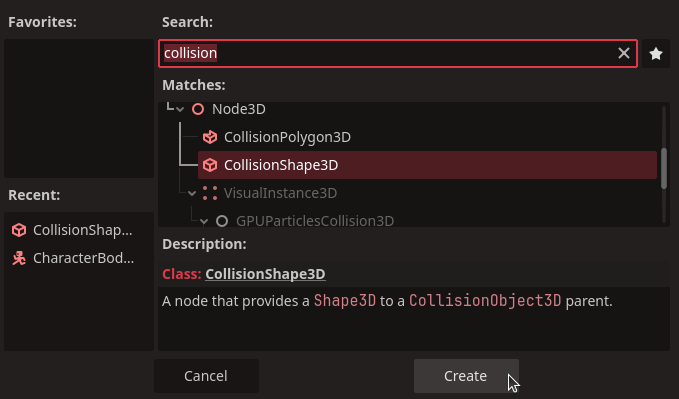Clear the search field with the X icon
The height and width of the screenshot is (399, 679).
624,53
